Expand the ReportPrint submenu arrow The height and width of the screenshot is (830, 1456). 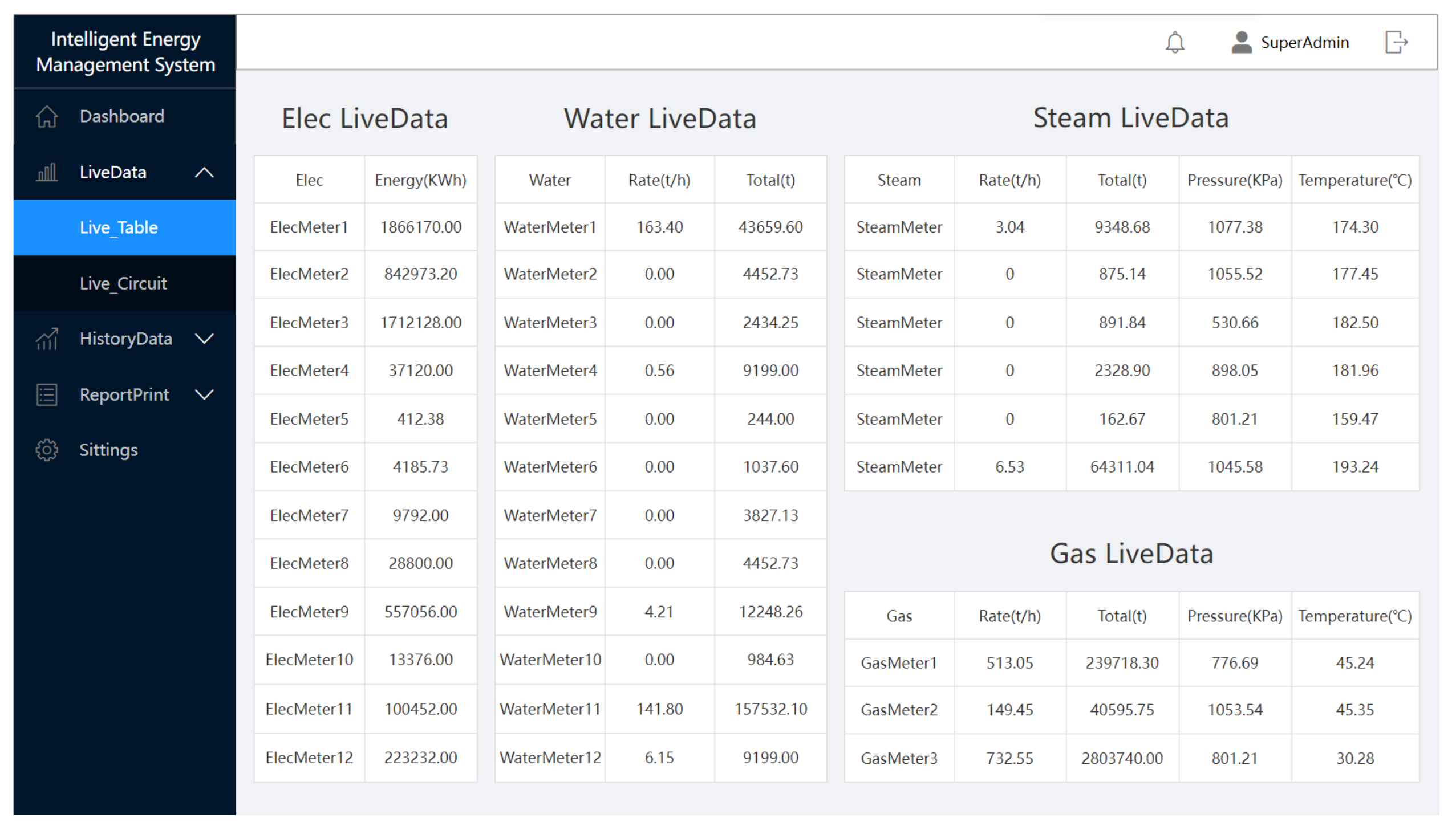204,394
